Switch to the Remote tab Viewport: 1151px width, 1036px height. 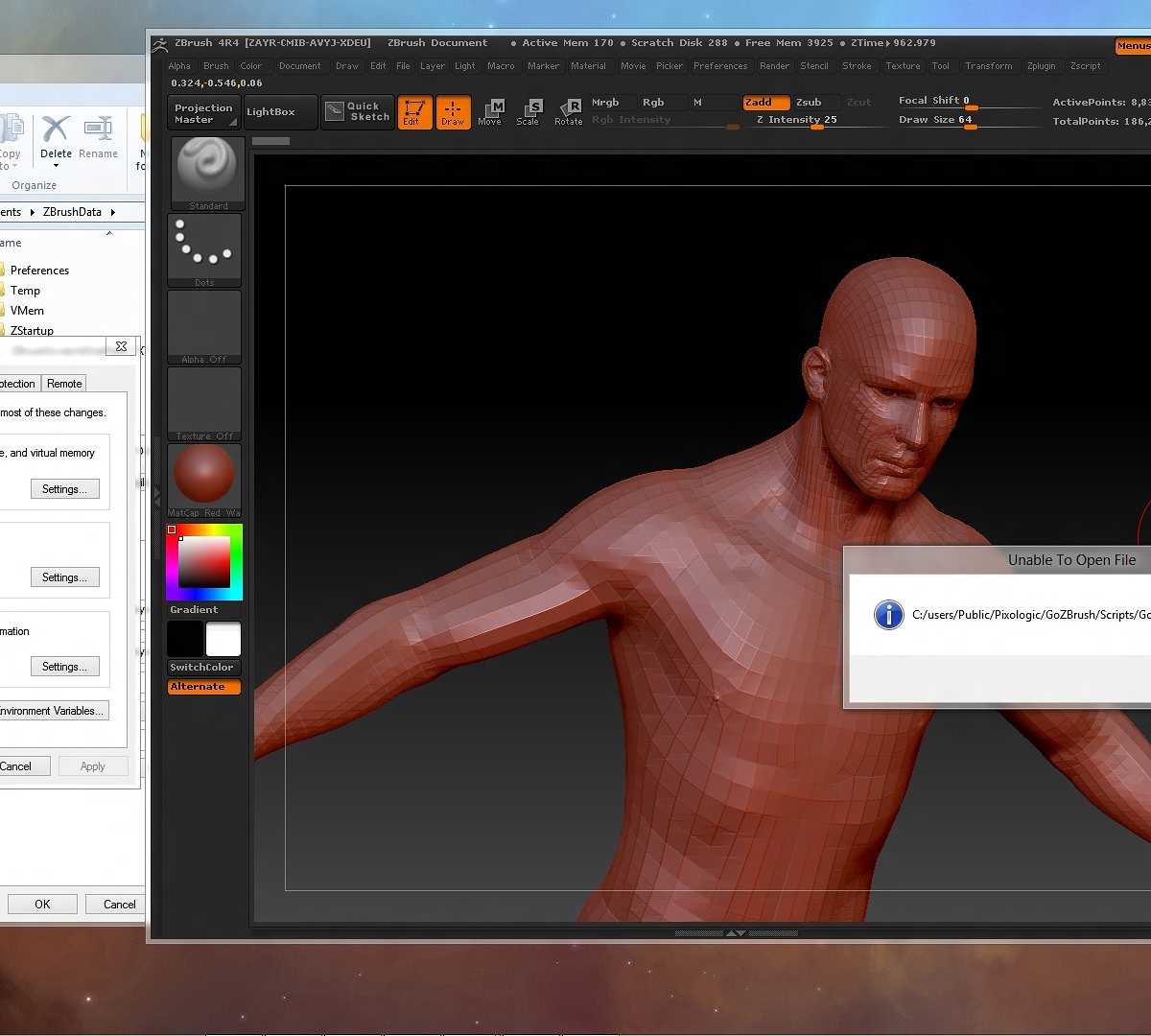(x=64, y=384)
